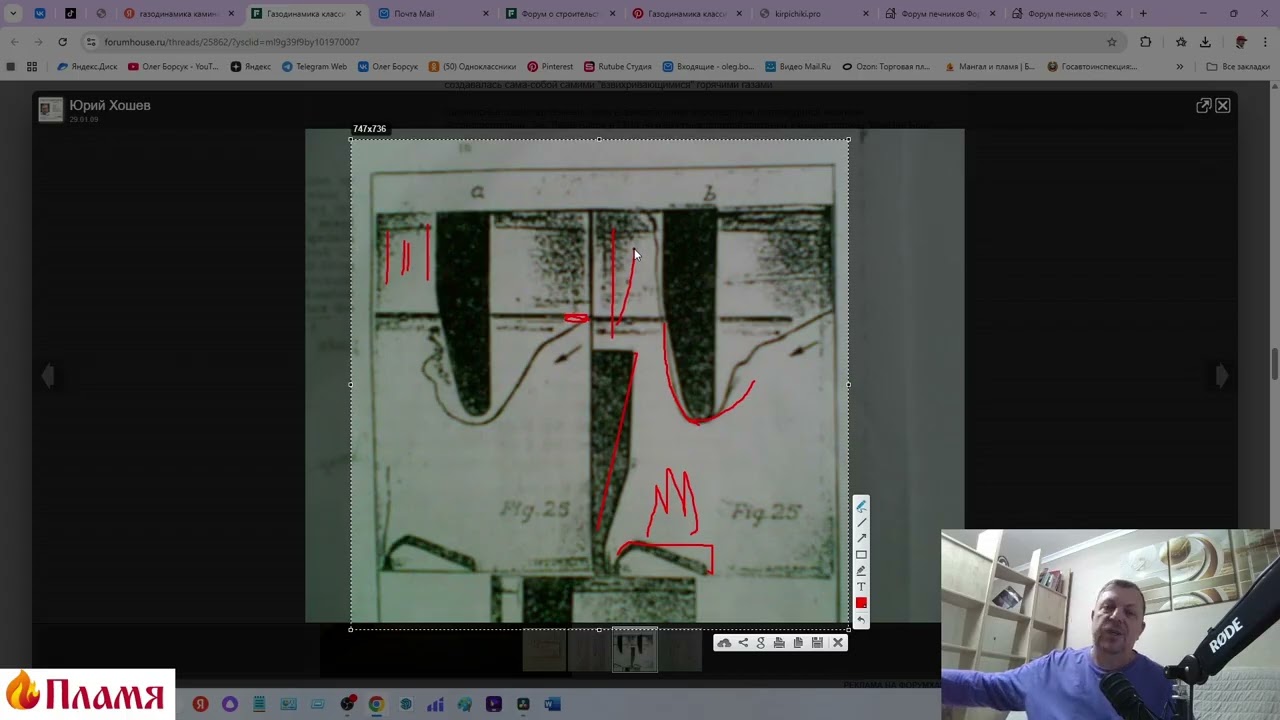Open OBS Studio from the taskbar
Viewport: 1280px width, 720px height.
(x=347, y=704)
